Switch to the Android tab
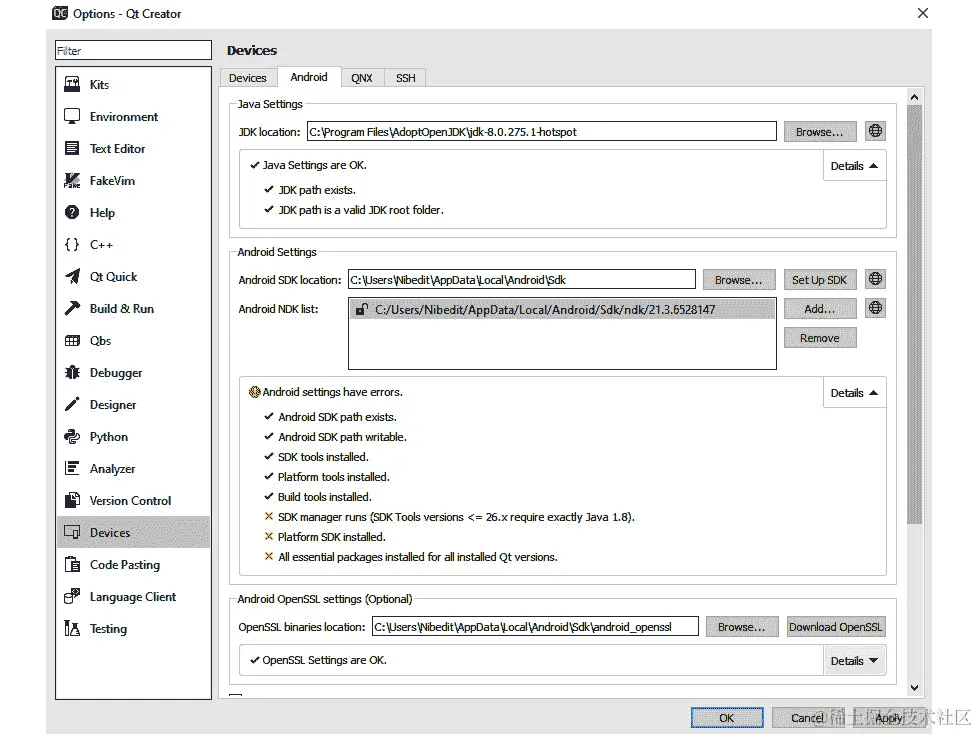The image size is (978, 734). (309, 77)
